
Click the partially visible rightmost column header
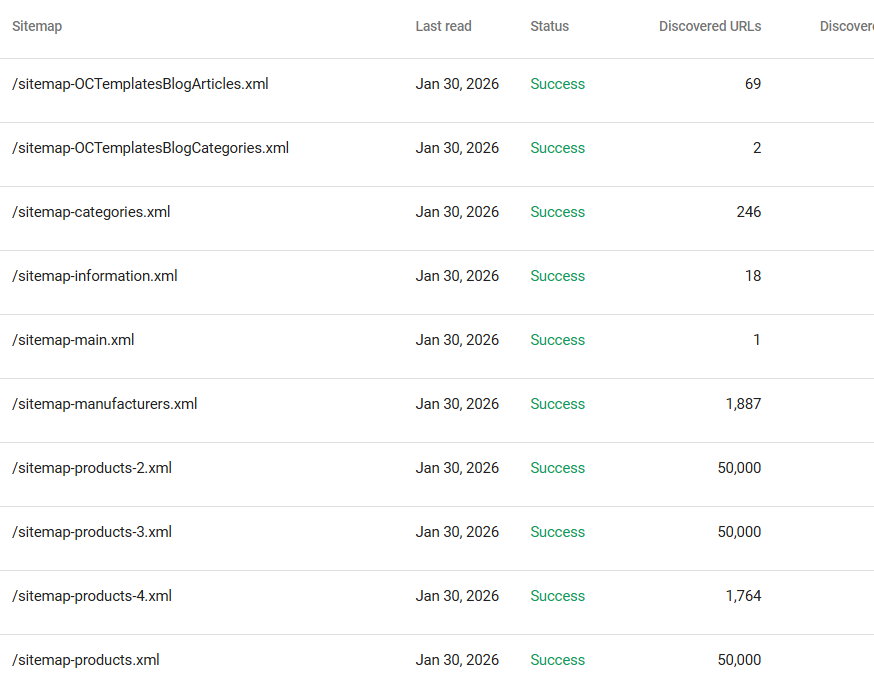click(846, 26)
